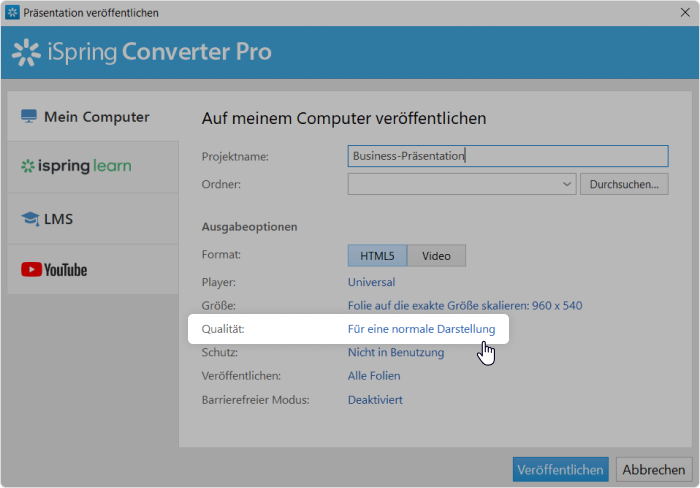700x488 pixels.
Task: Click the Barrierefreier Modus: label
Action: click(255, 400)
